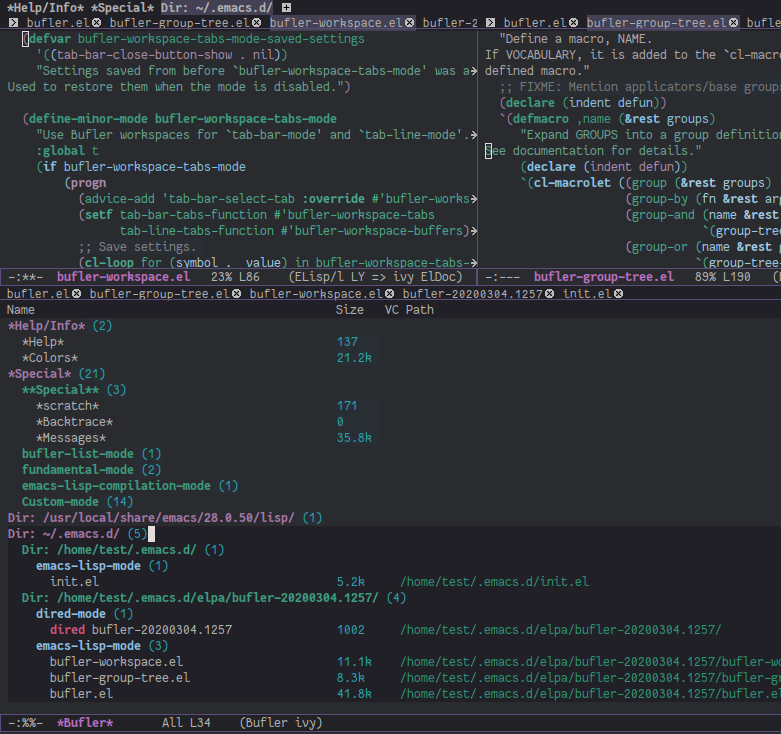
Task: Click the VC column header
Action: 391,310
